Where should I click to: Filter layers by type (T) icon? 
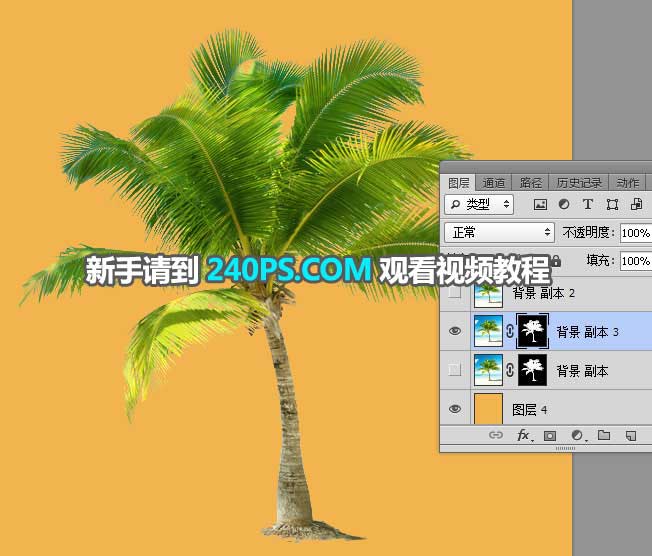pyautogui.click(x=588, y=204)
